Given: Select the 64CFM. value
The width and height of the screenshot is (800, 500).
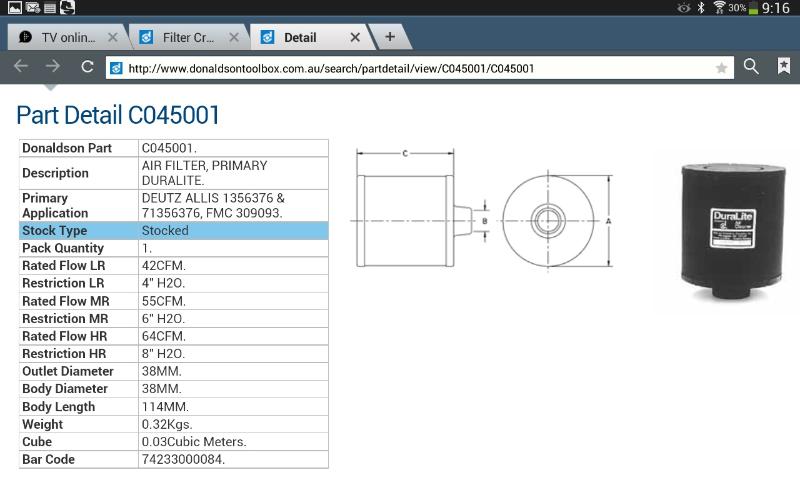Looking at the screenshot, I should point(163,336).
